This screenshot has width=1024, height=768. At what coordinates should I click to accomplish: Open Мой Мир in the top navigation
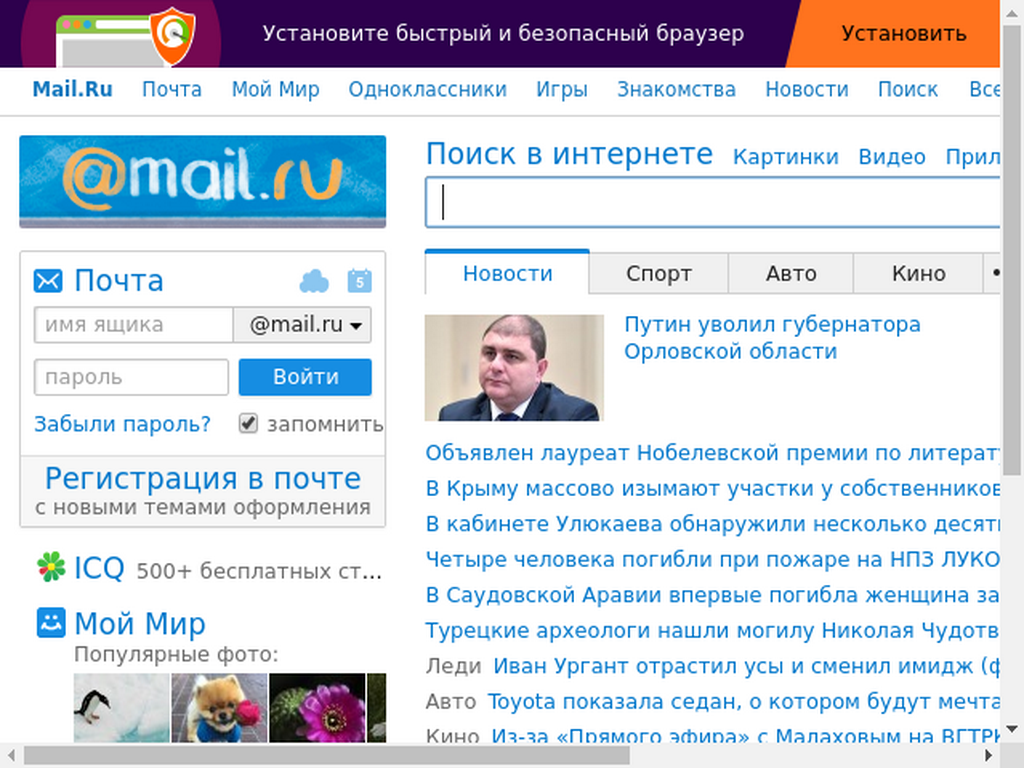[x=276, y=89]
